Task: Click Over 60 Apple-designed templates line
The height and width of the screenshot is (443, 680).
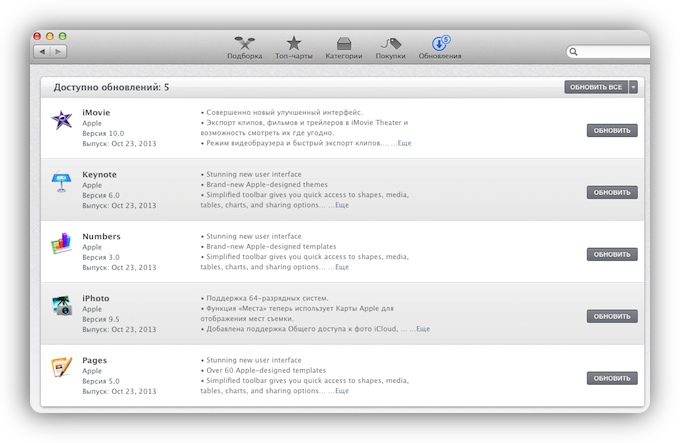Action: pyautogui.click(x=266, y=371)
